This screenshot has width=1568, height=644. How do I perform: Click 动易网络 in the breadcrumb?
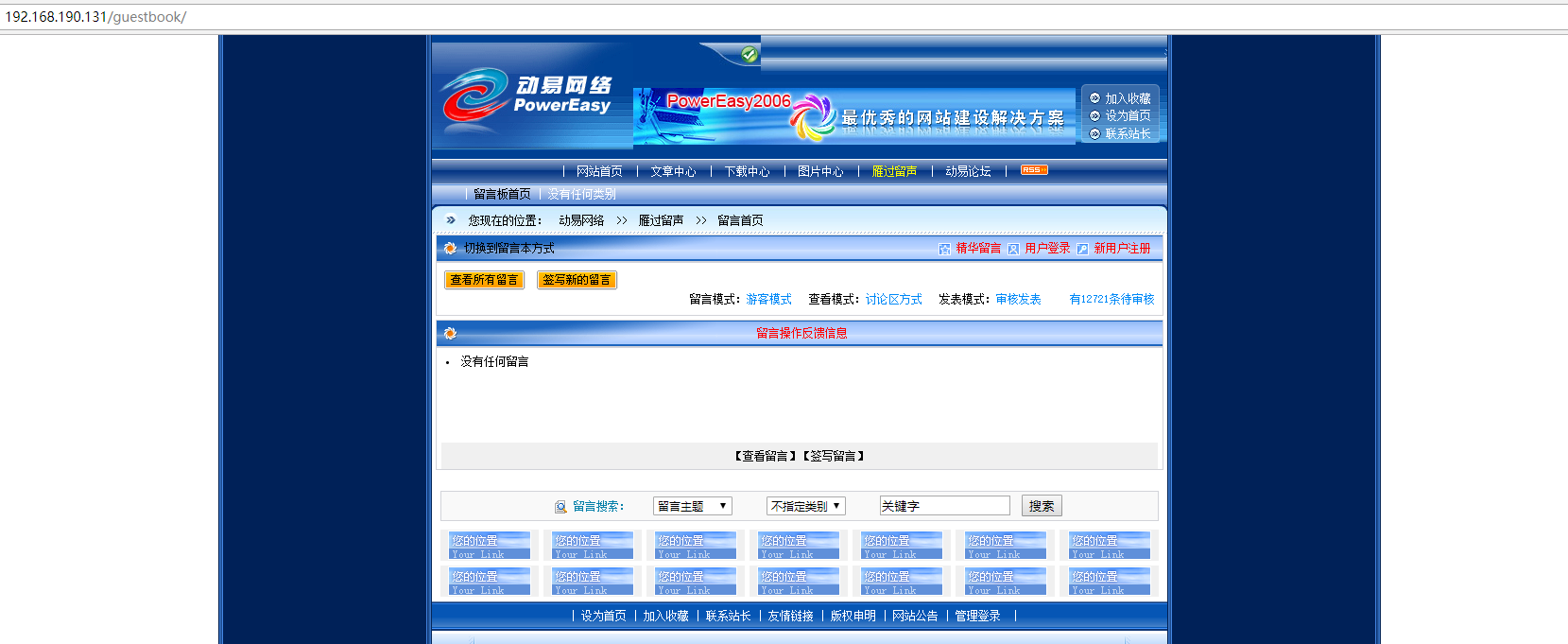click(581, 220)
